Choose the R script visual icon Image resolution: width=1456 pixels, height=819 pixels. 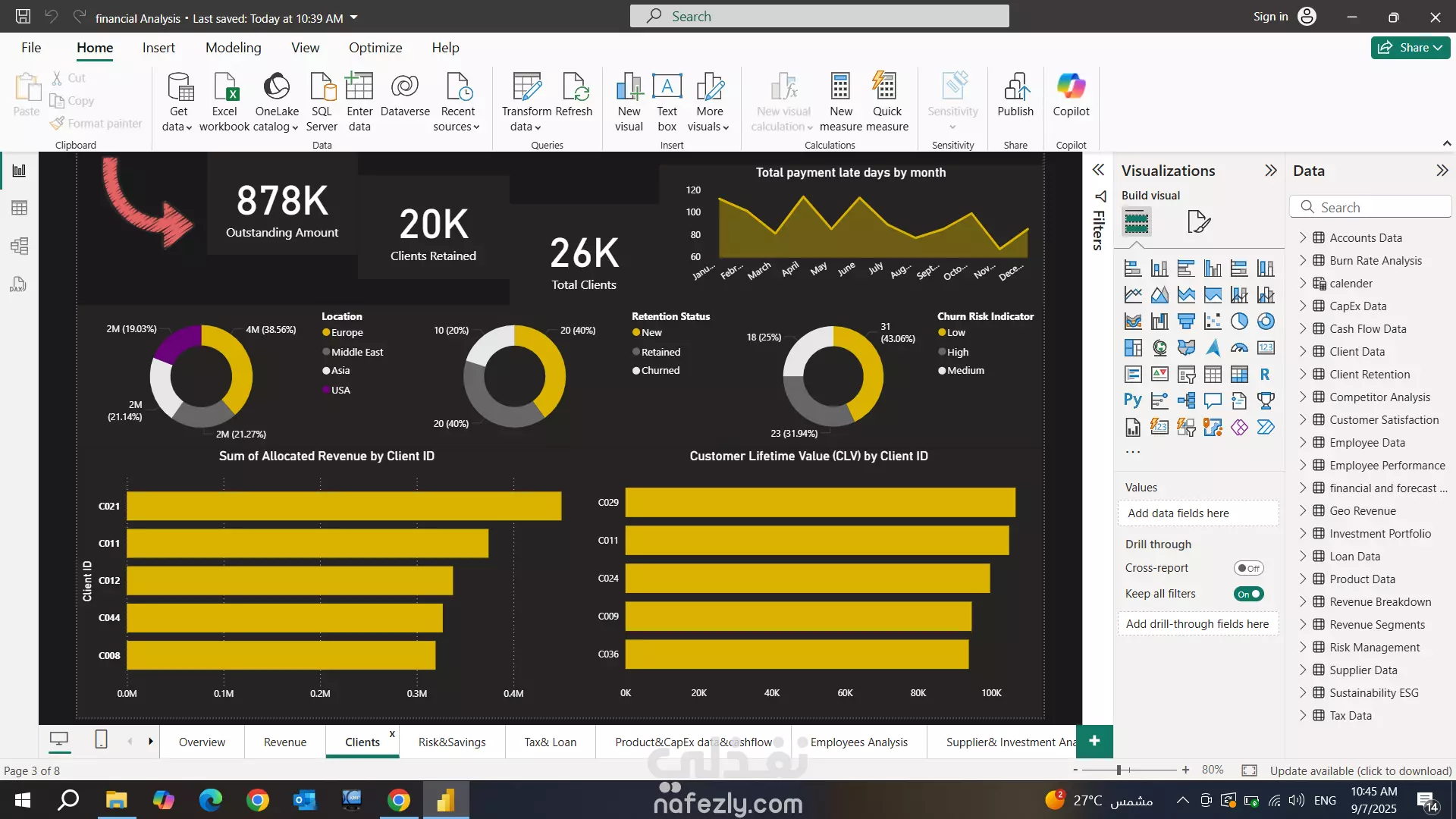tap(1265, 375)
